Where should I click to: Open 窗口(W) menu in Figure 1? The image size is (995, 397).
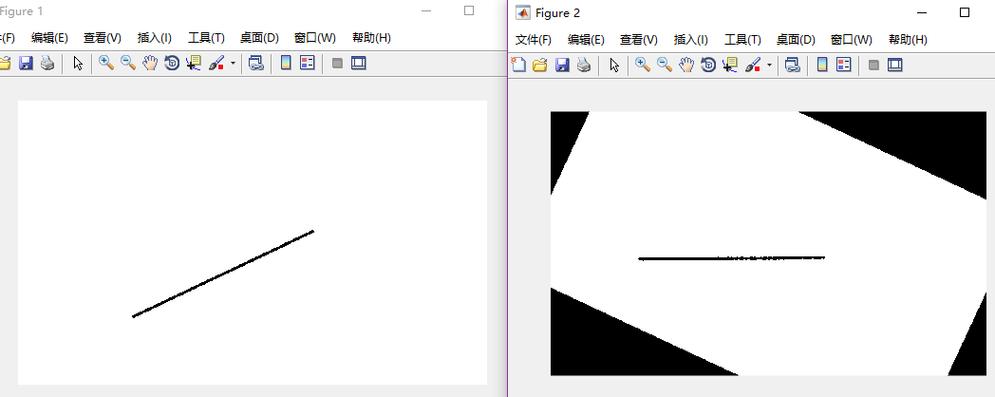pyautogui.click(x=315, y=37)
